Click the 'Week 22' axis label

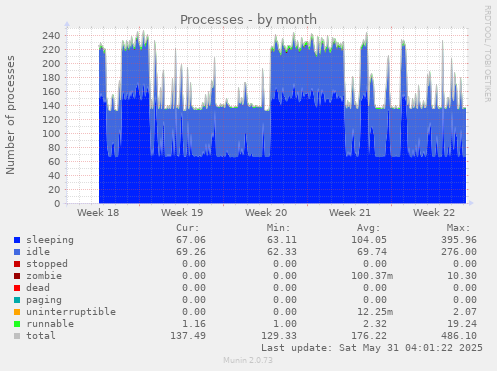(x=434, y=213)
